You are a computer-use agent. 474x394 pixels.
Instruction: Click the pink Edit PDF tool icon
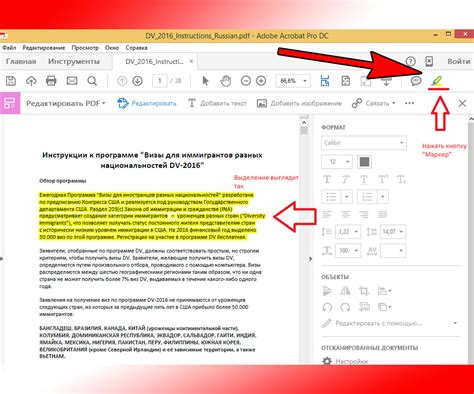tap(10, 103)
